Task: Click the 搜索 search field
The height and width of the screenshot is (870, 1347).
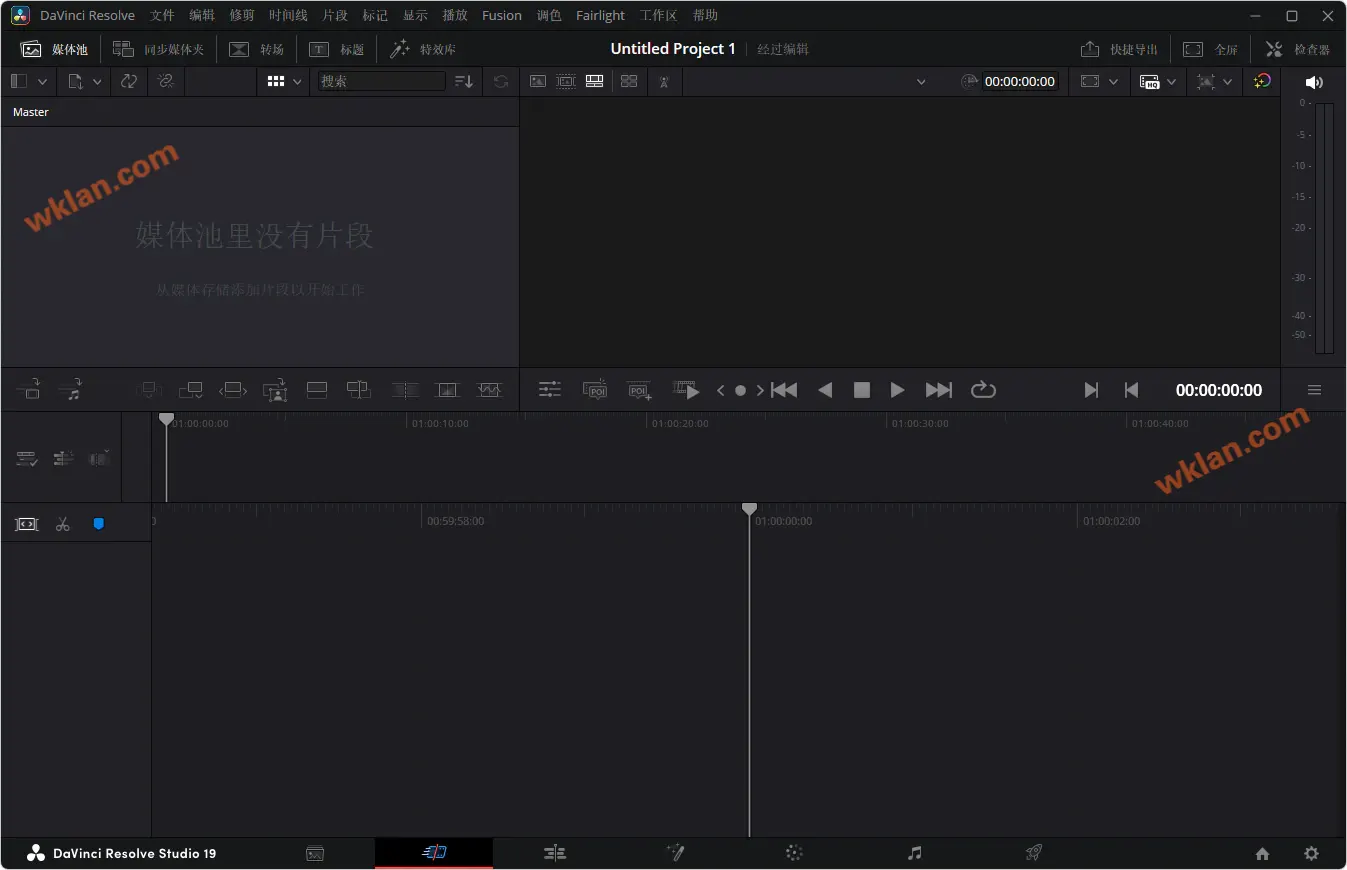Action: 381,81
